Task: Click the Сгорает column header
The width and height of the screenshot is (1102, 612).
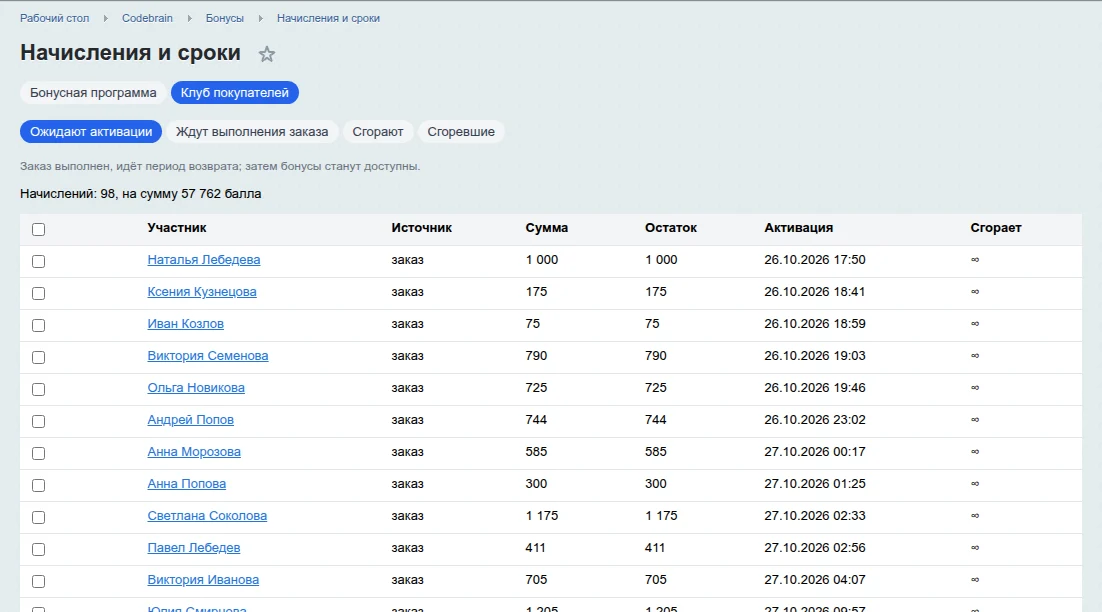Action: [x=996, y=228]
